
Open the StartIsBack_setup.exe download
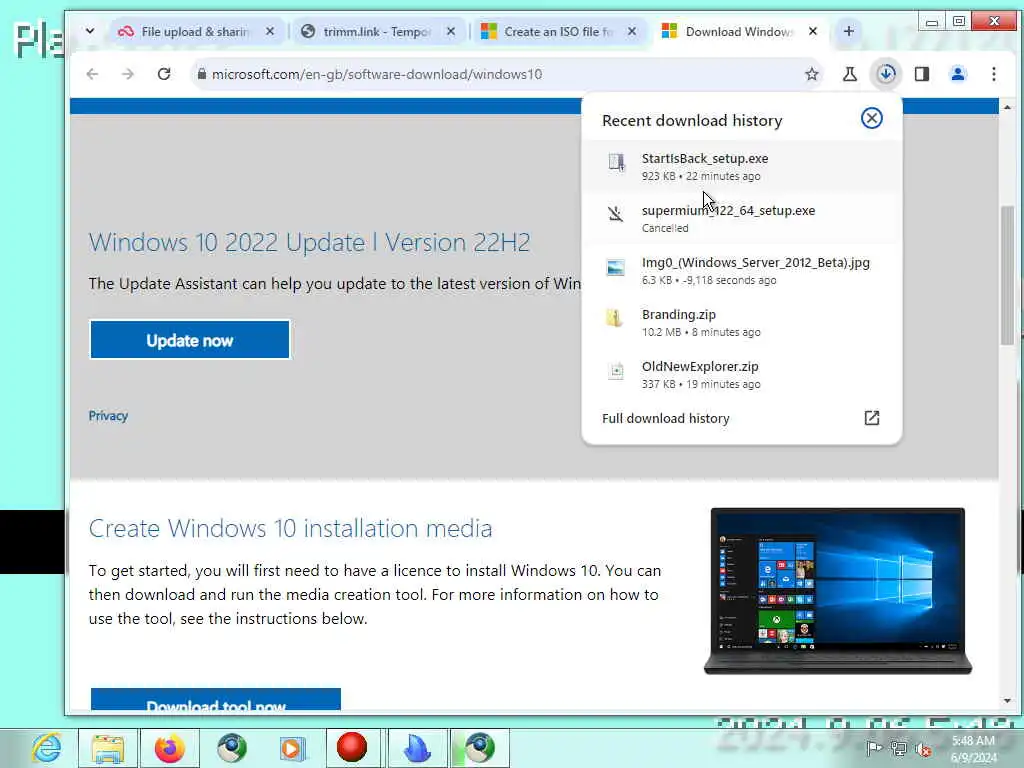click(x=742, y=167)
